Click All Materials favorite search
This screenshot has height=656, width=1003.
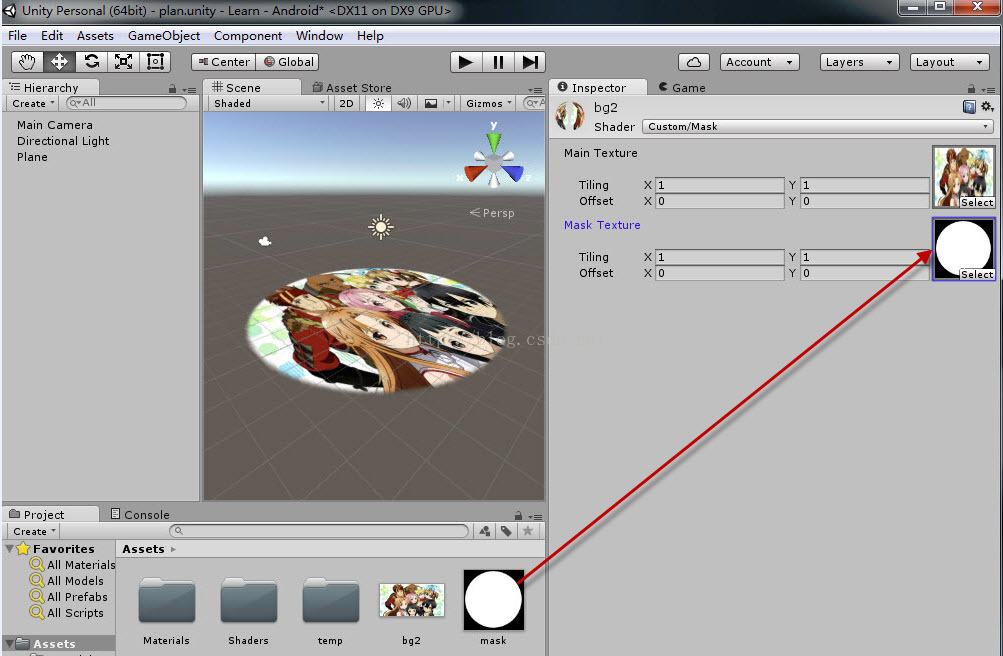pyautogui.click(x=73, y=565)
